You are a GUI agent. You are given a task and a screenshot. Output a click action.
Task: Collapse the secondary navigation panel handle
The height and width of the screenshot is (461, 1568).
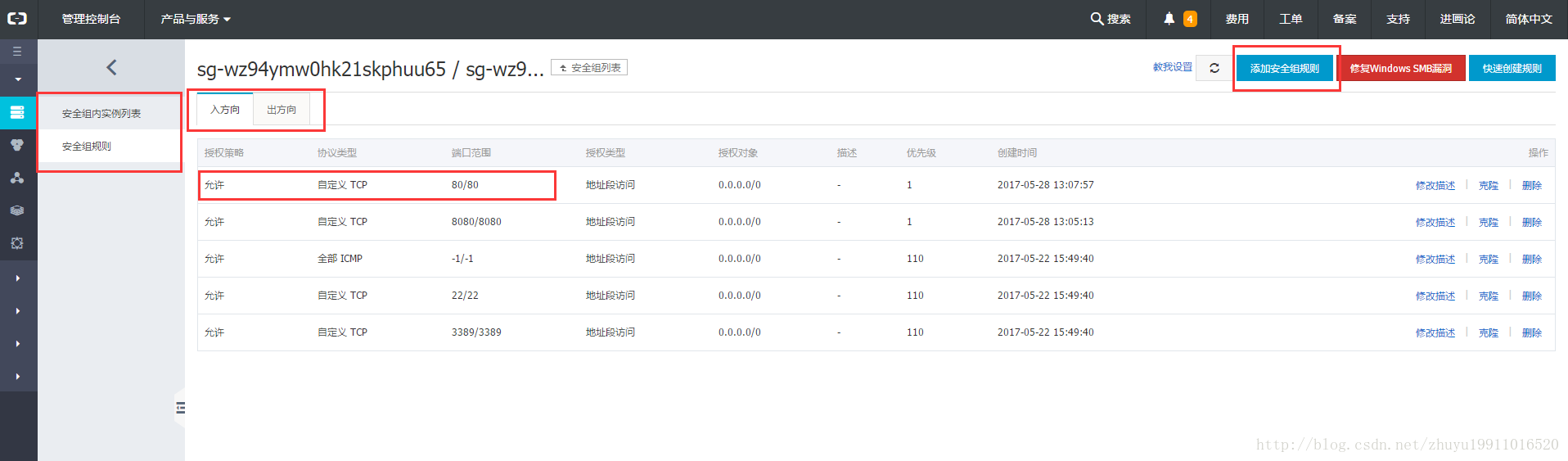[180, 408]
